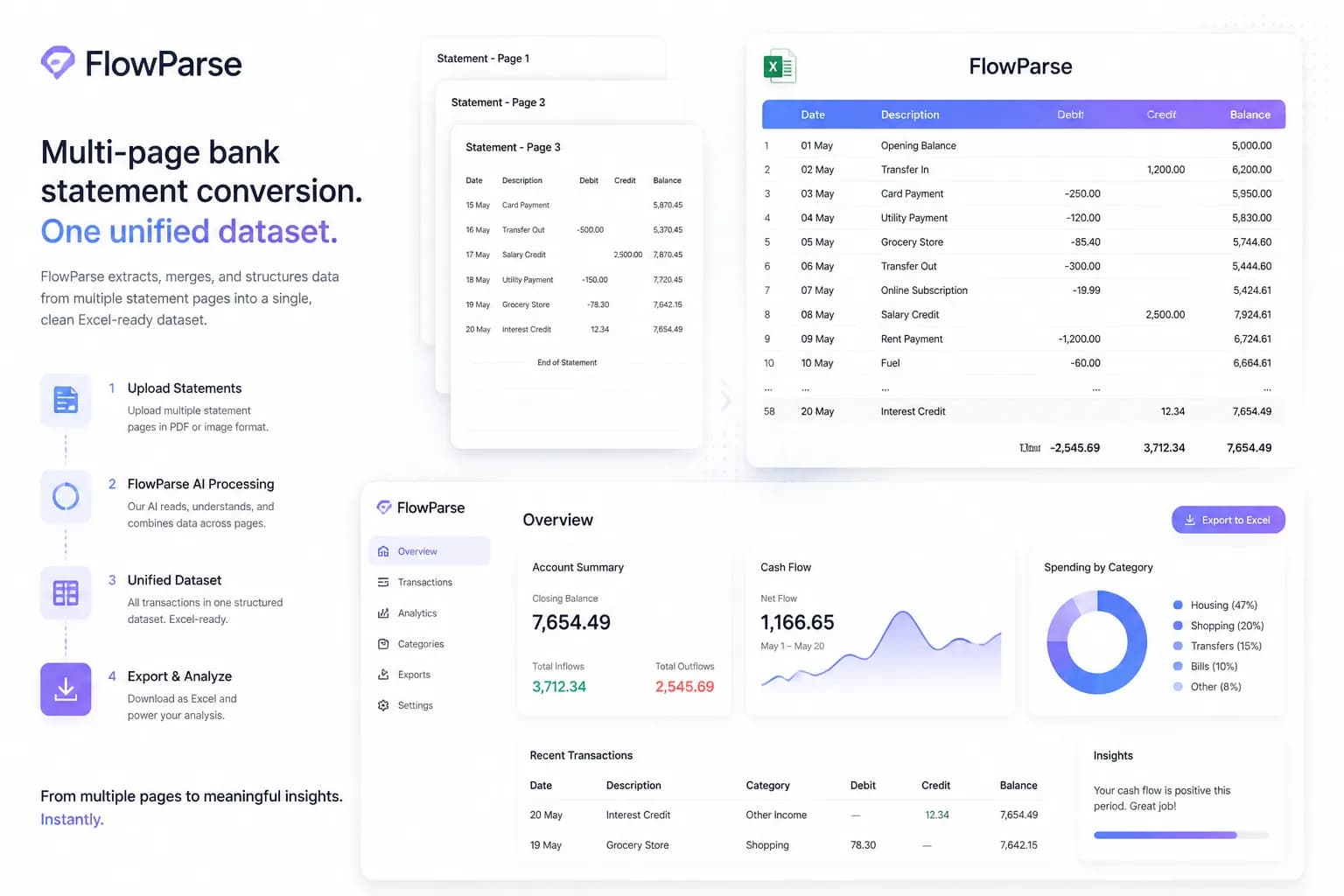Select the Rent Payment row description
Viewport: 1344px width, 896px height.
coord(912,339)
